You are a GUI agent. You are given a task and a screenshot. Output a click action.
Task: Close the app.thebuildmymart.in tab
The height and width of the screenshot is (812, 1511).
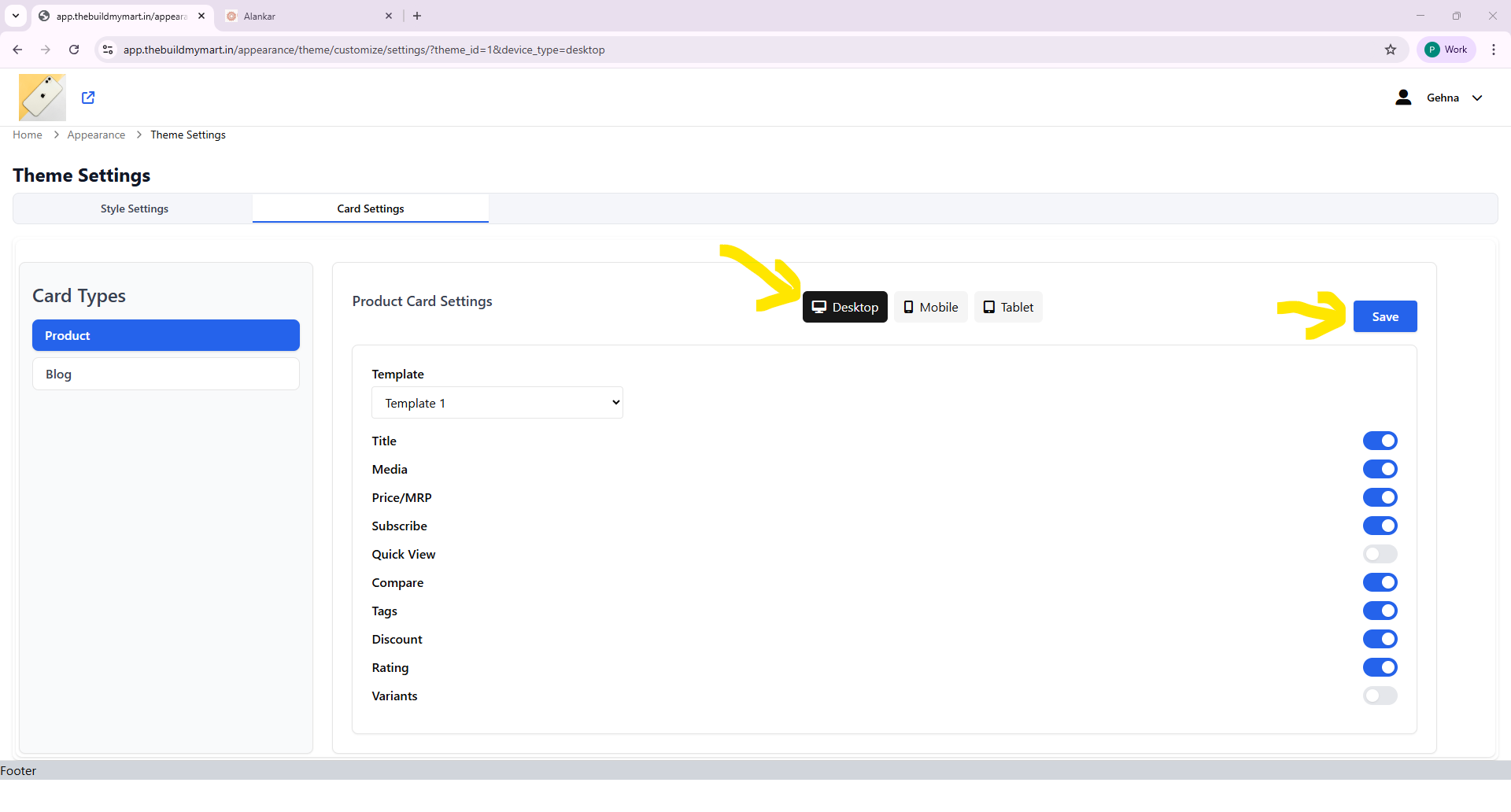click(201, 16)
